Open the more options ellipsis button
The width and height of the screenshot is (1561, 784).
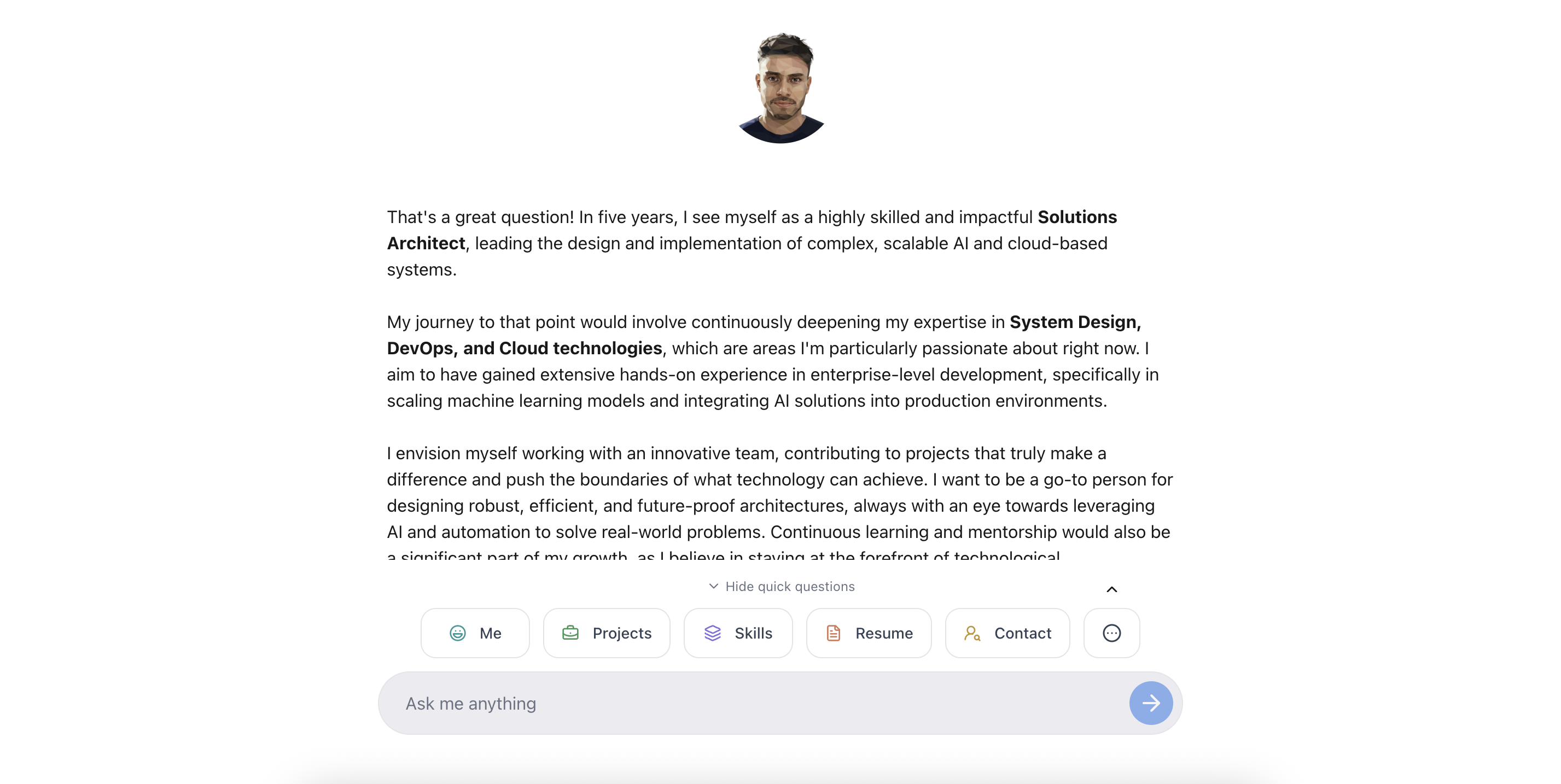[1111, 633]
